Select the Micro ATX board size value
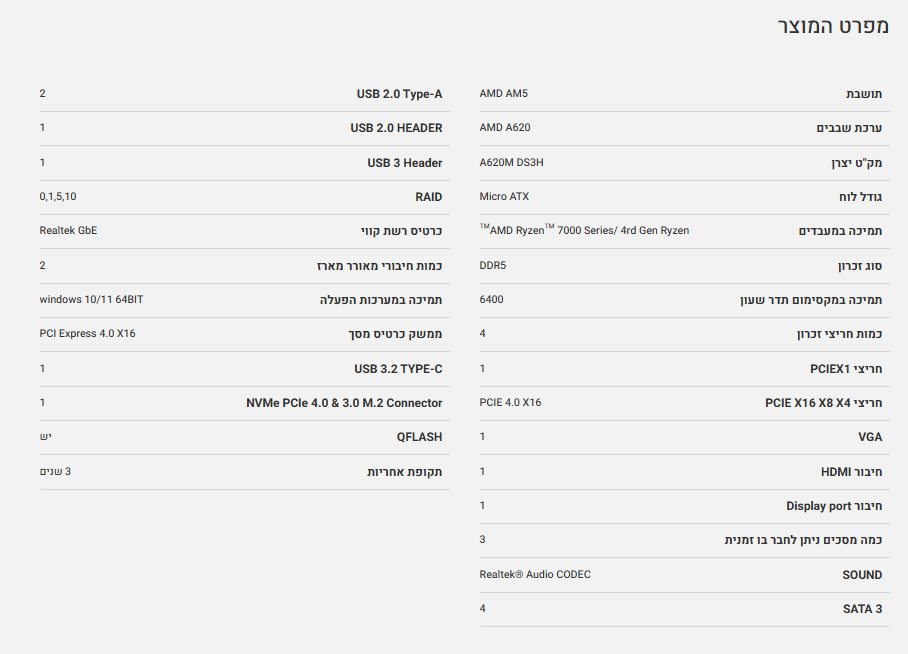908x654 pixels. coord(504,197)
